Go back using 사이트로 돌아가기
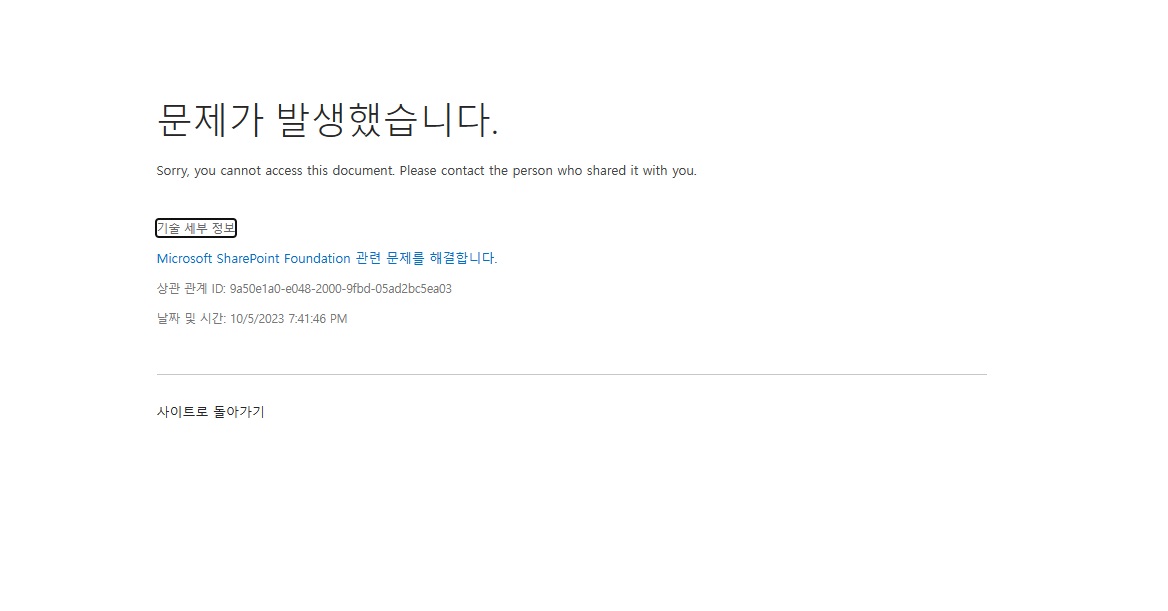This screenshot has width=1168, height=611. click(x=211, y=411)
